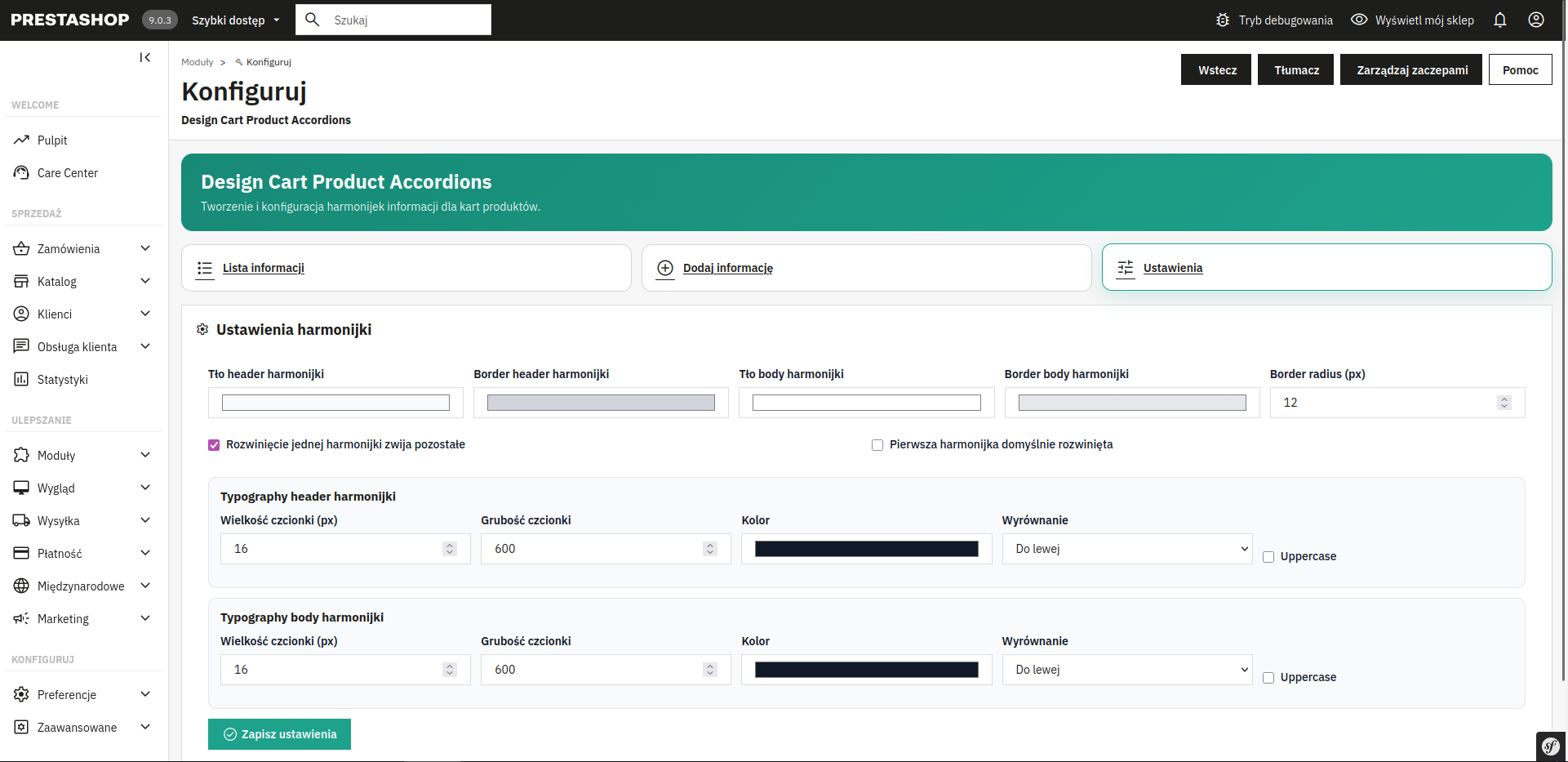Click the Moduły breadcrumb link
Image resolution: width=1568 pixels, height=762 pixels.
click(197, 62)
